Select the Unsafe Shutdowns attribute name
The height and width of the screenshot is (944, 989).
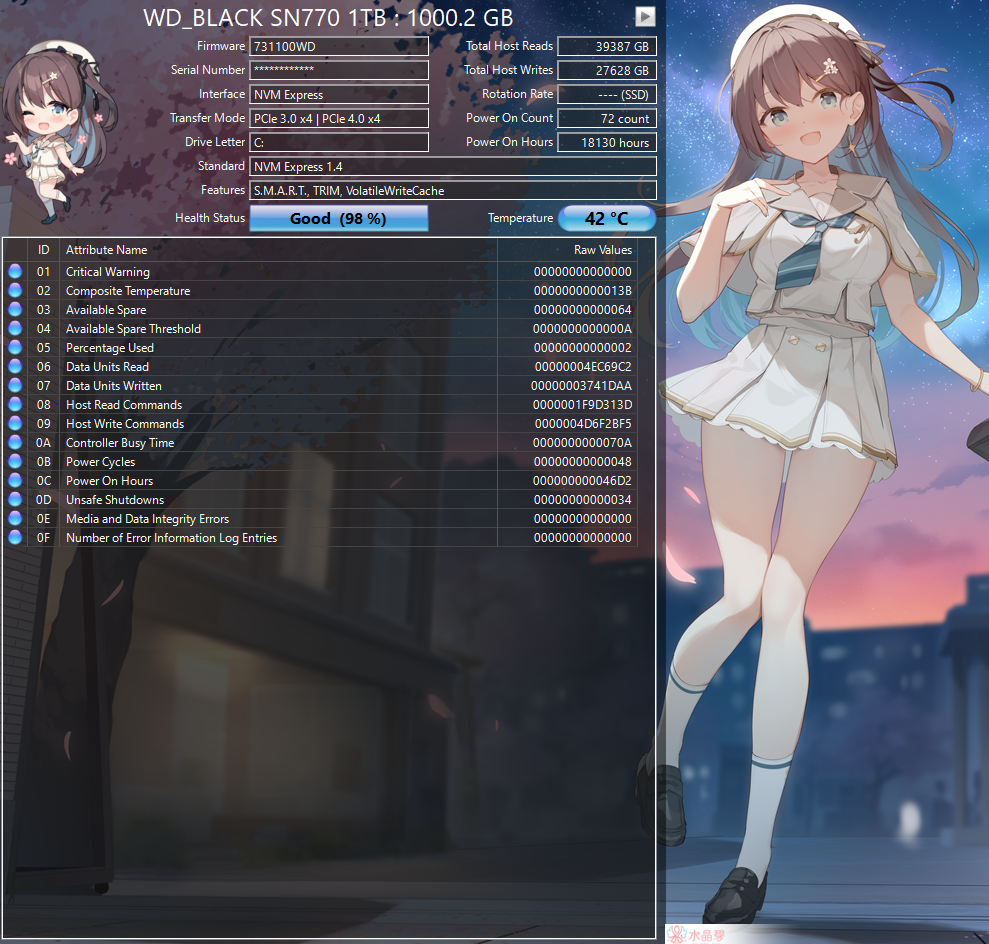coord(115,499)
